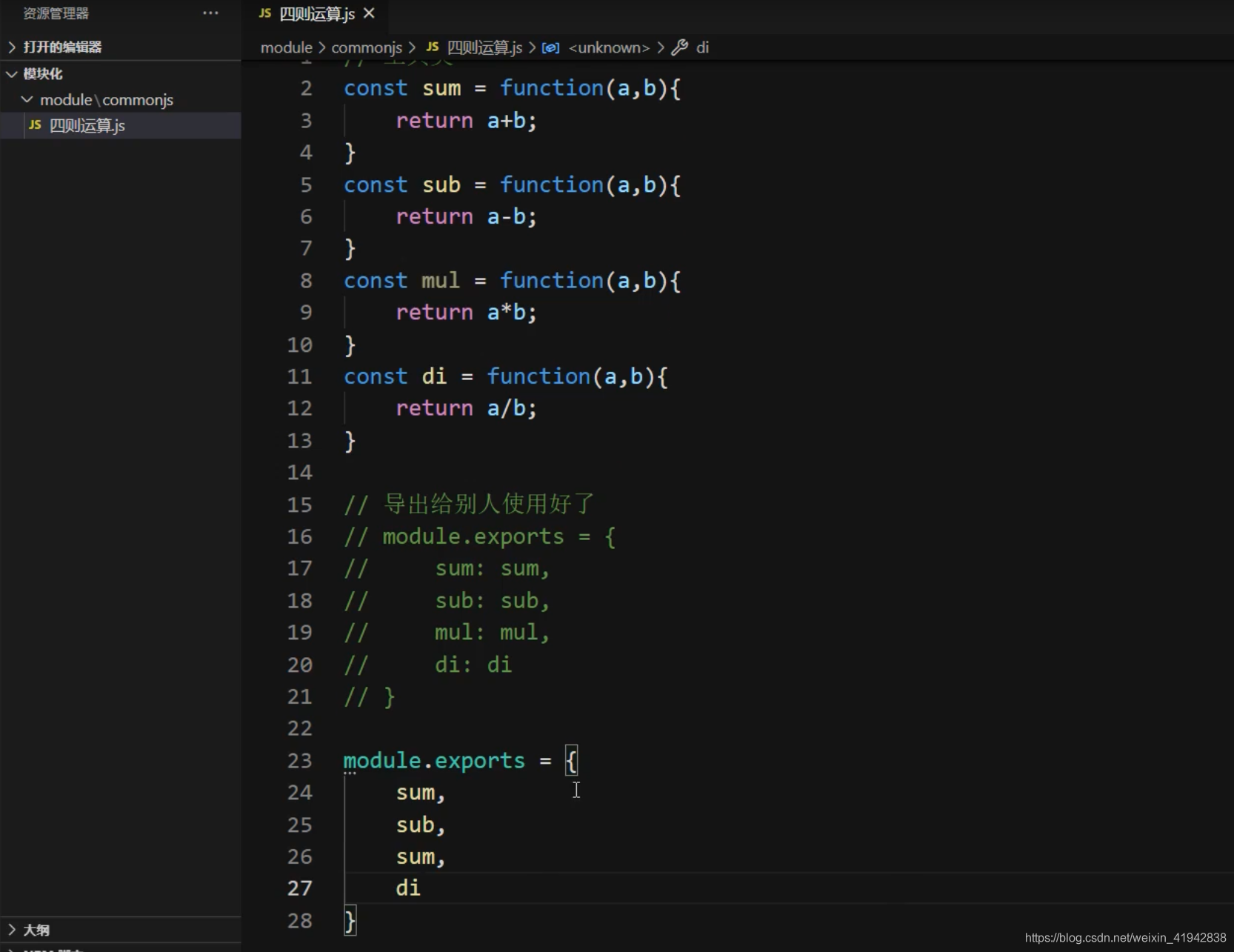Click commented 'module.exports = {' on line 16
Image resolution: width=1234 pixels, height=952 pixels.
[x=499, y=536]
